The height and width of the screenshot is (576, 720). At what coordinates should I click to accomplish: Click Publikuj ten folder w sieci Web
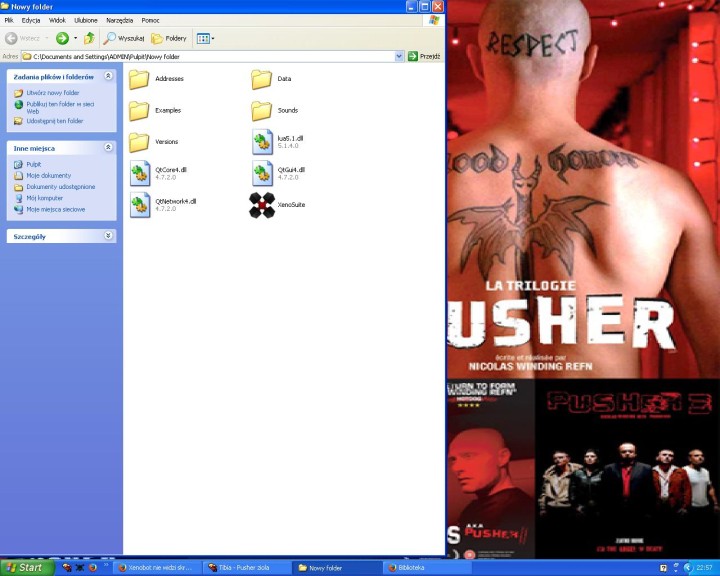[60, 107]
